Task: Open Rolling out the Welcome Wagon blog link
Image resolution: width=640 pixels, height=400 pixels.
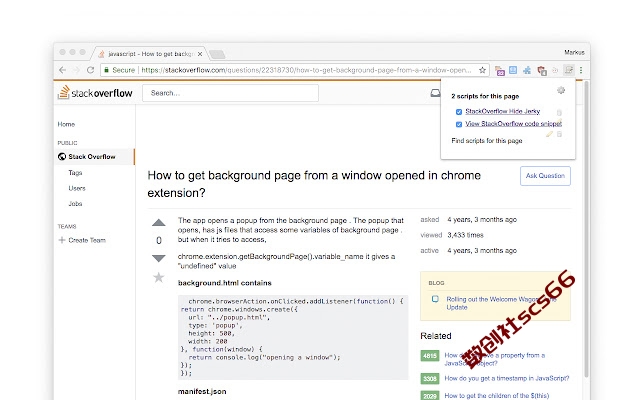Action: click(501, 303)
